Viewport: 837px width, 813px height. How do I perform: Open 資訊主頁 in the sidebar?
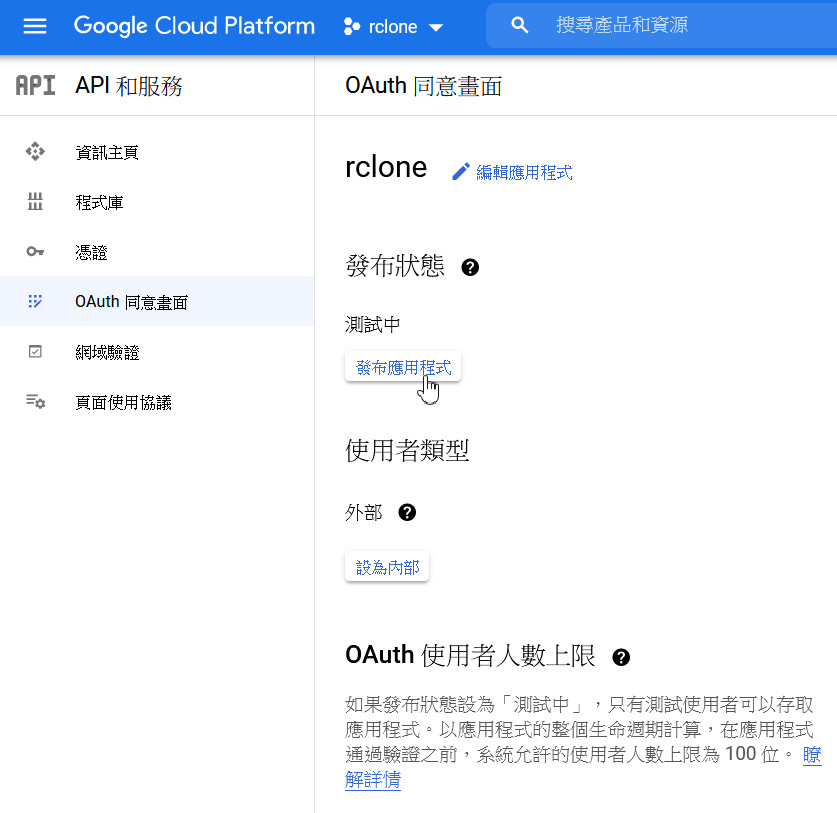pyautogui.click(x=157, y=152)
